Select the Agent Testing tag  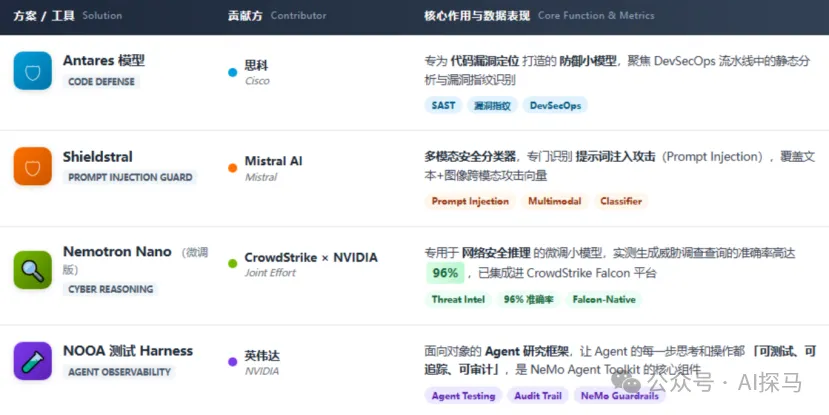463,395
